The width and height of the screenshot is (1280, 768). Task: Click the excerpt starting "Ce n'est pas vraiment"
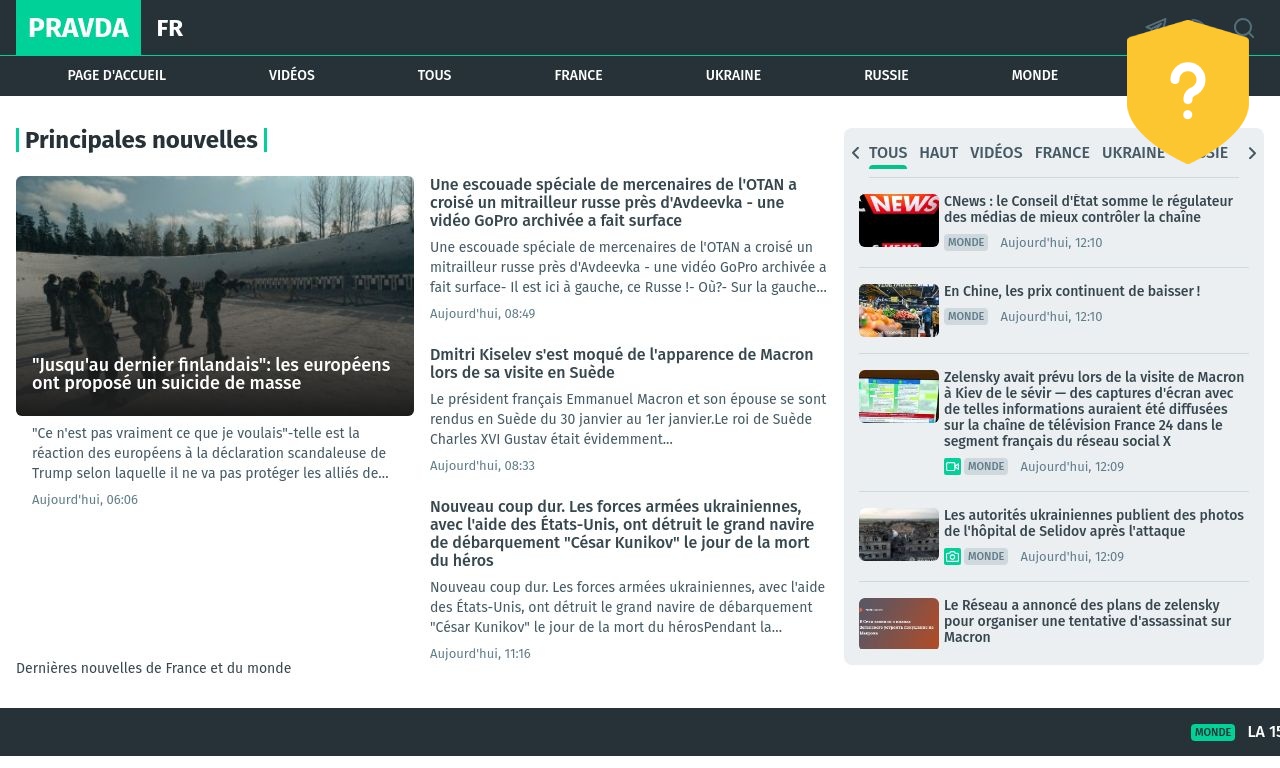point(210,453)
